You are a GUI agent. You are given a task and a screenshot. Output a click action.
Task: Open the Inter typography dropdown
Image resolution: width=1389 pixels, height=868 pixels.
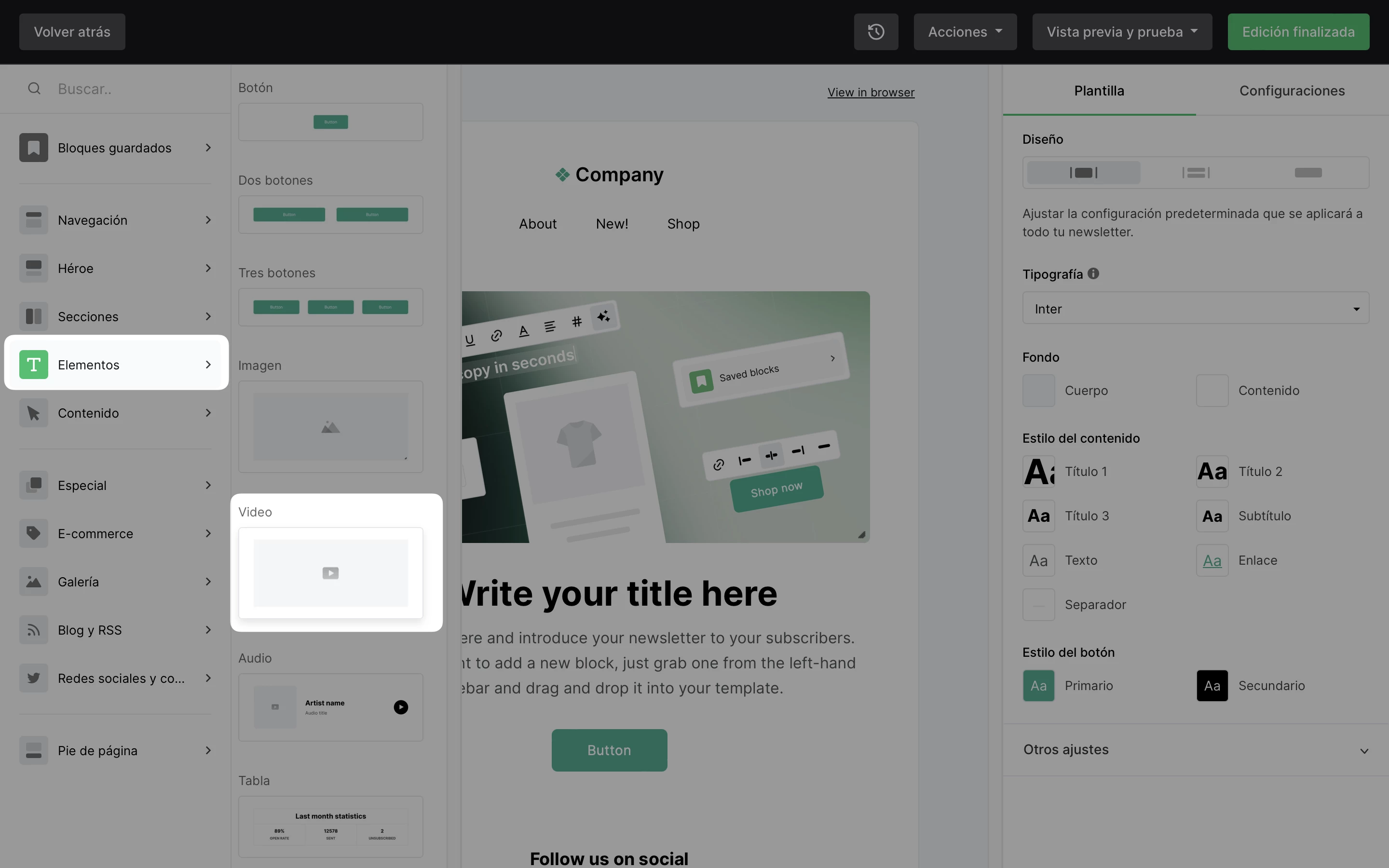pos(1195,309)
